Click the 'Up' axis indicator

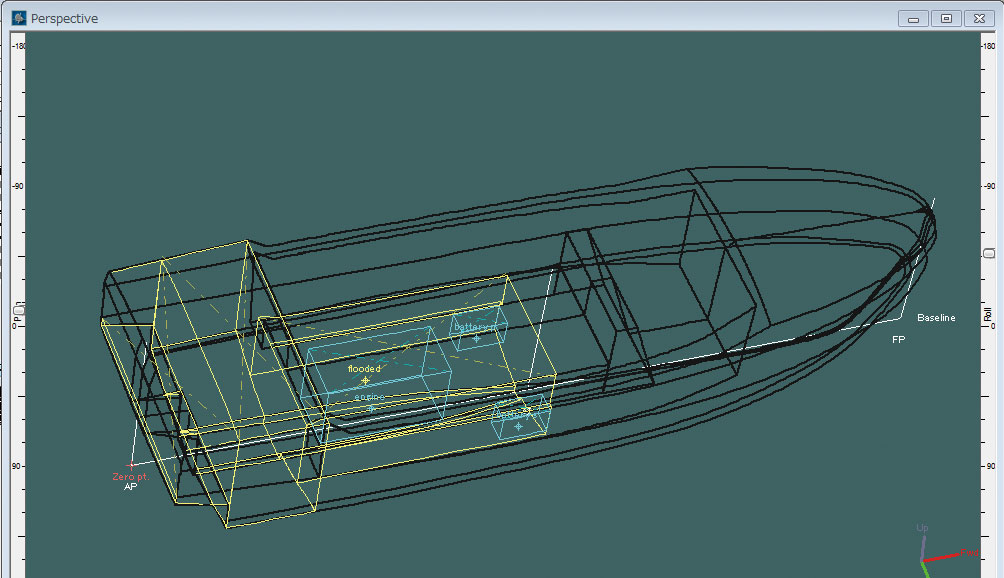point(921,527)
